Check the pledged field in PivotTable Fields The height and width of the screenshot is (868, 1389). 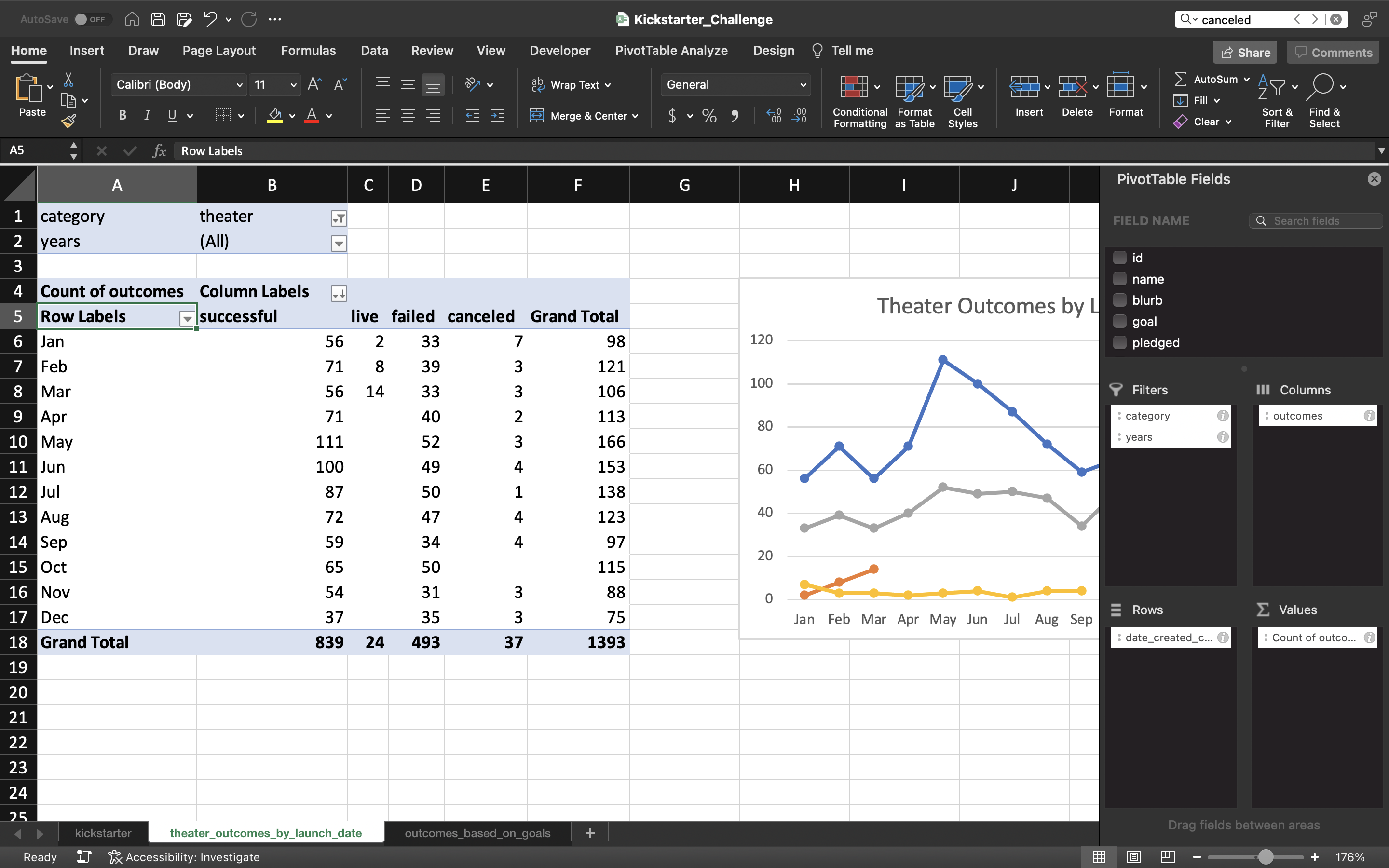tap(1120, 342)
